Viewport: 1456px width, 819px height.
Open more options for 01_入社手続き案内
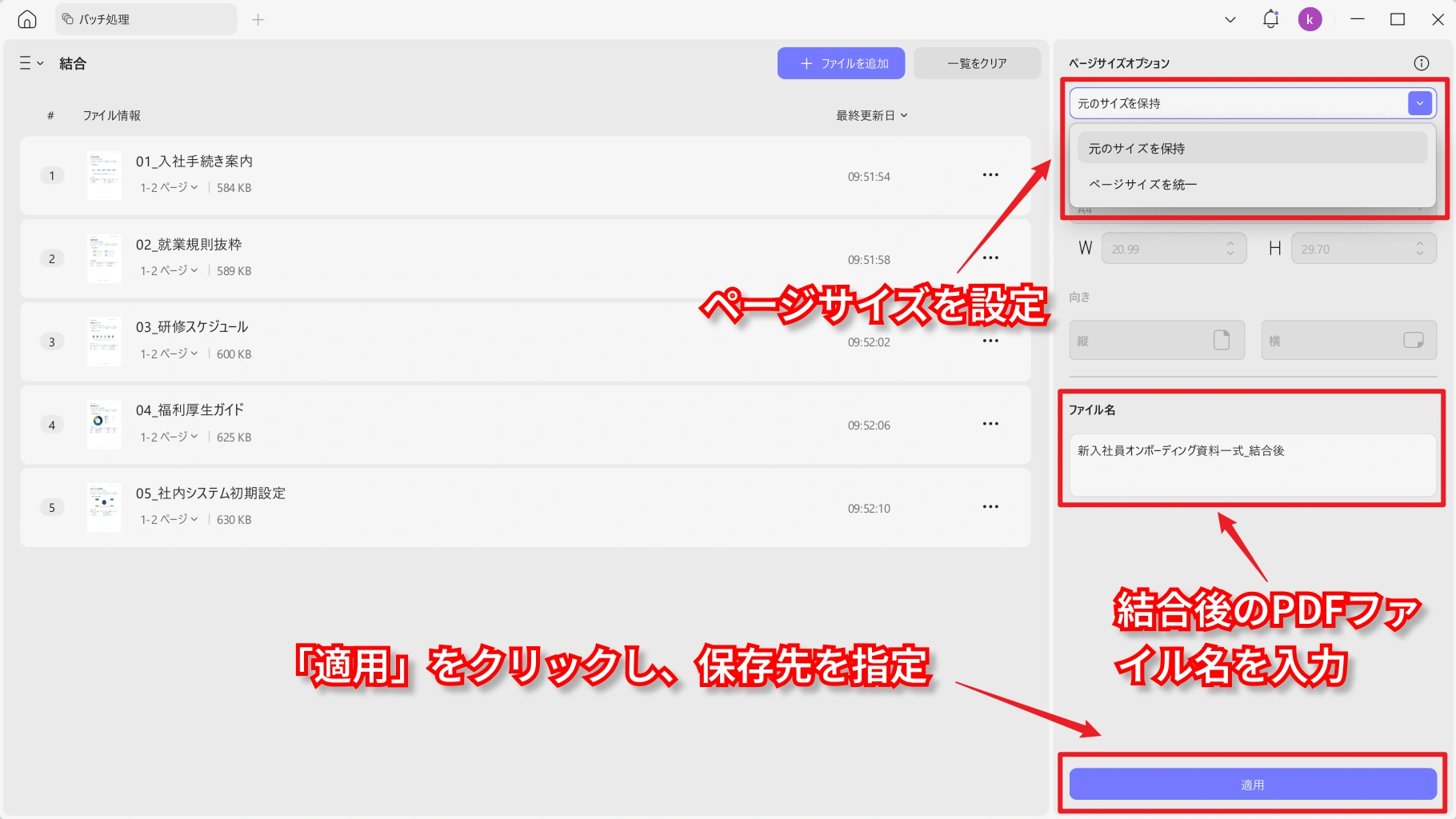(x=990, y=175)
